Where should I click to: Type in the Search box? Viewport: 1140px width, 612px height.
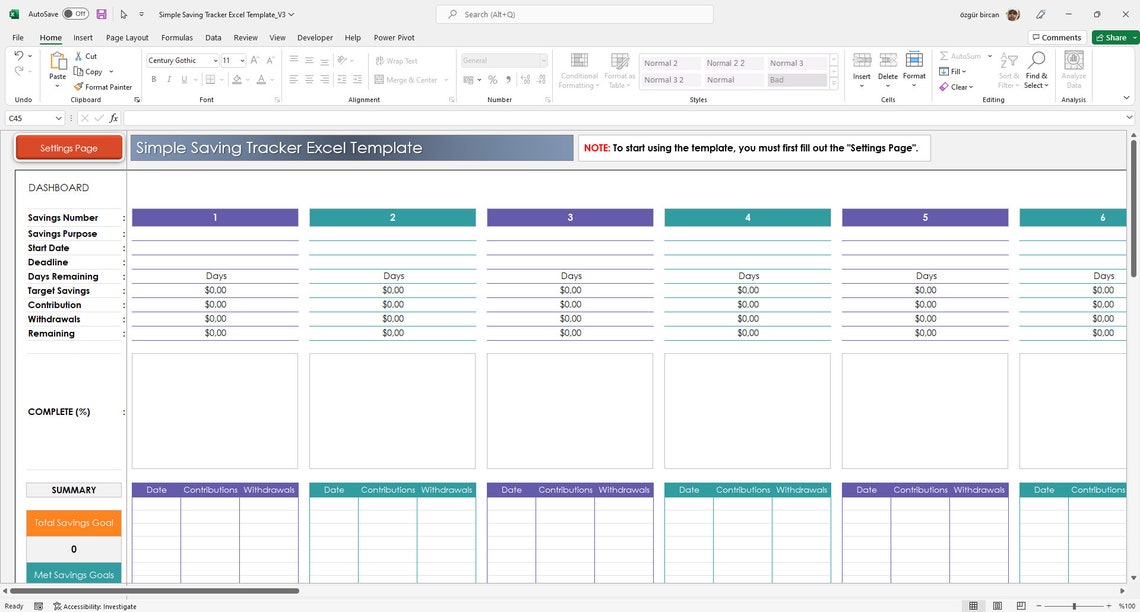[570, 14]
